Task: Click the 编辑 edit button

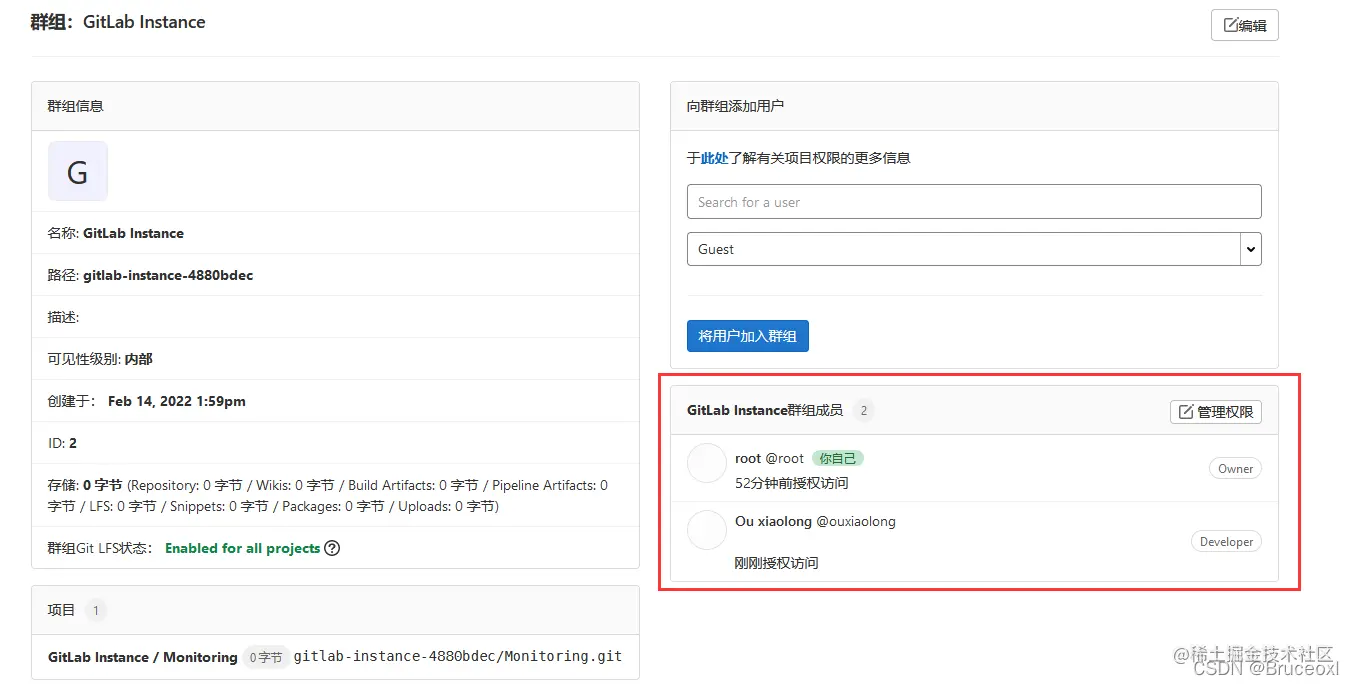Action: point(1244,25)
